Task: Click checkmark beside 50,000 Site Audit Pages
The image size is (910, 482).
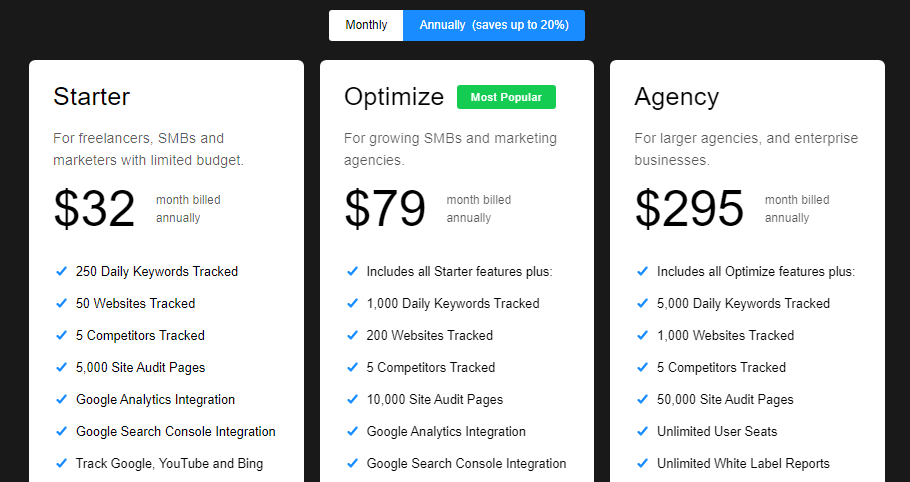Action: (642, 399)
